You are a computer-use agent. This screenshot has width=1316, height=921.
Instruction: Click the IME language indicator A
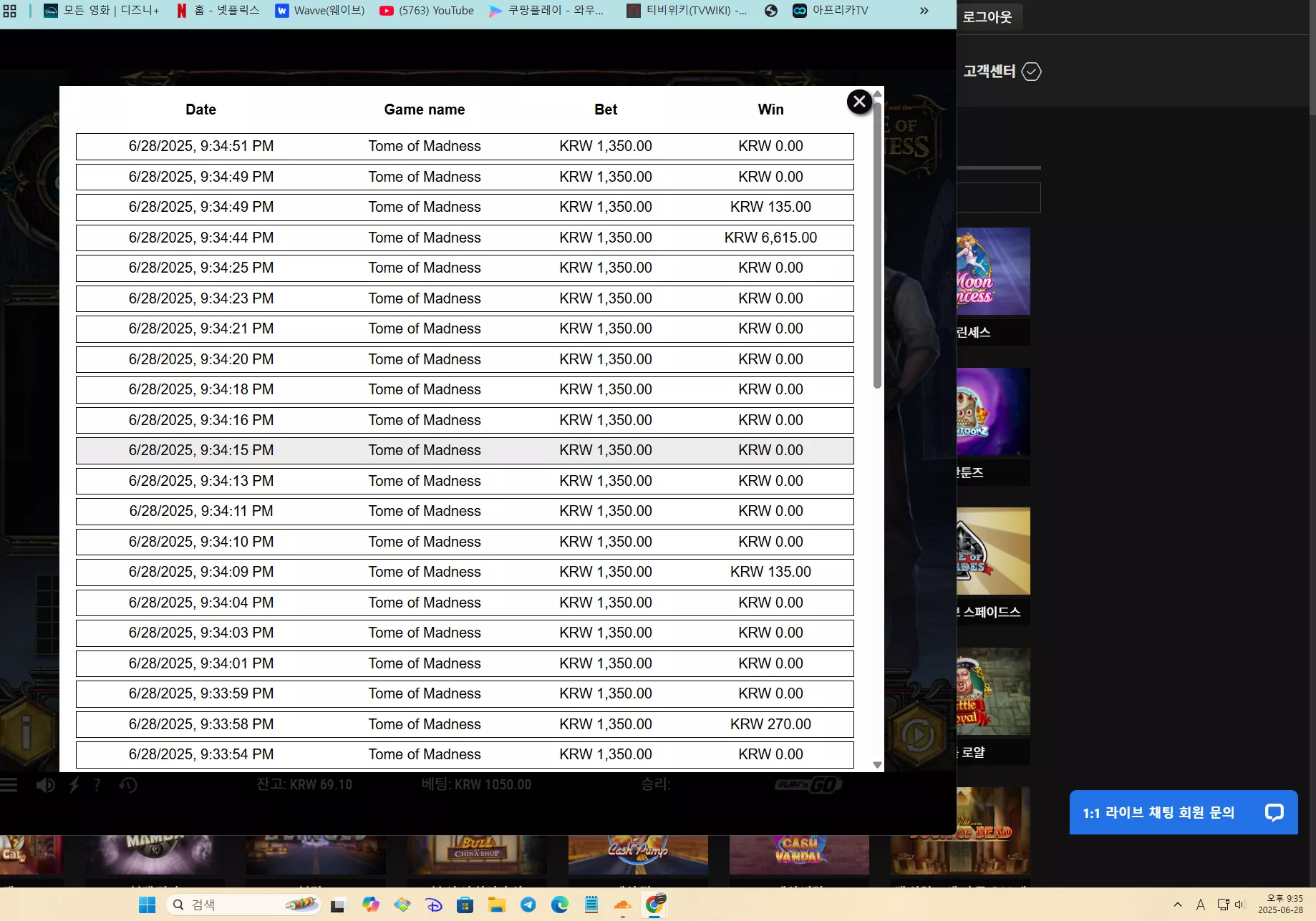pos(1201,905)
